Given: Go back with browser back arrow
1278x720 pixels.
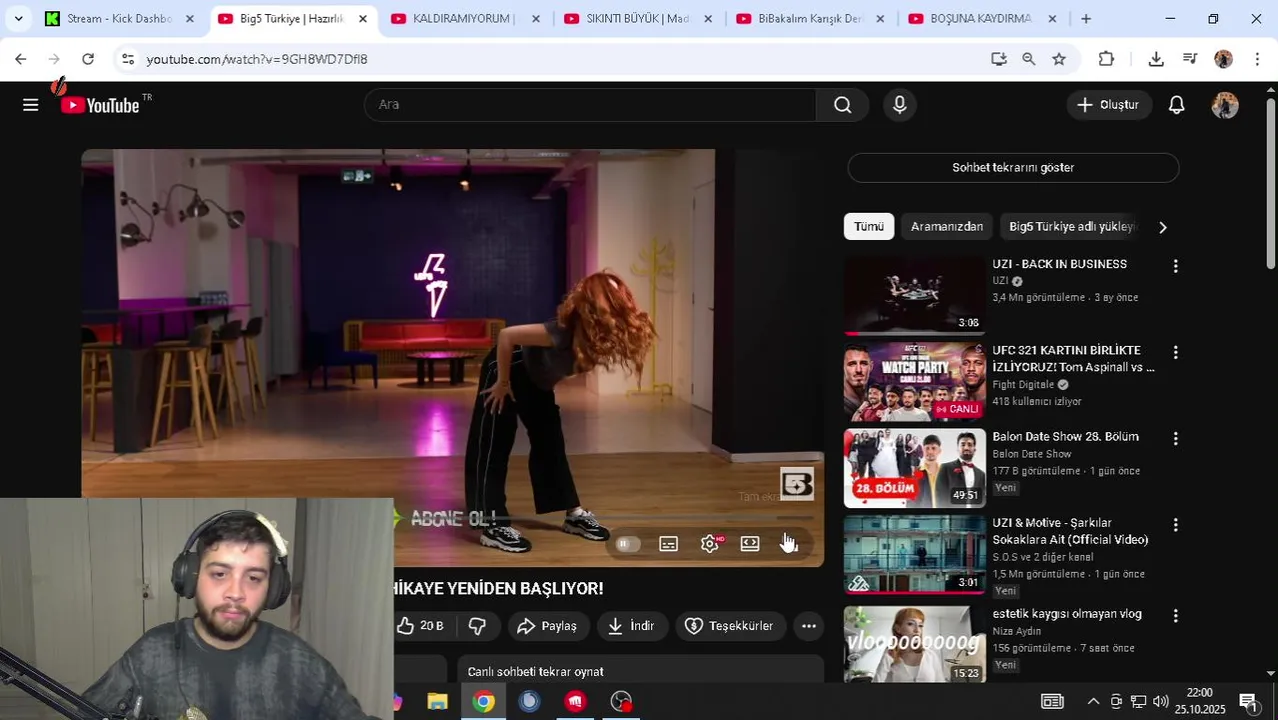Looking at the screenshot, I should click(21, 59).
